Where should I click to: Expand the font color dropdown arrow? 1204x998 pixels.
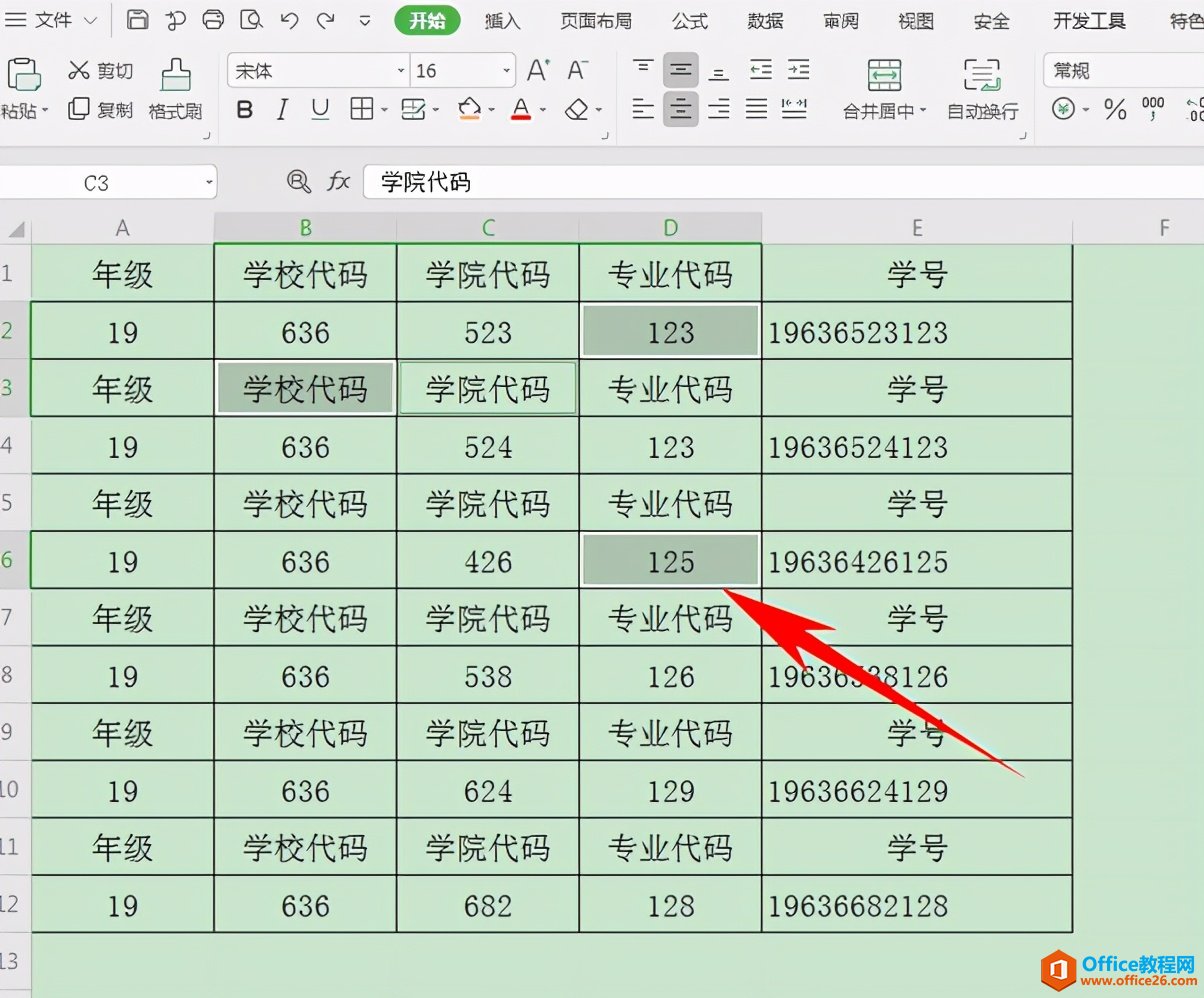click(x=543, y=110)
